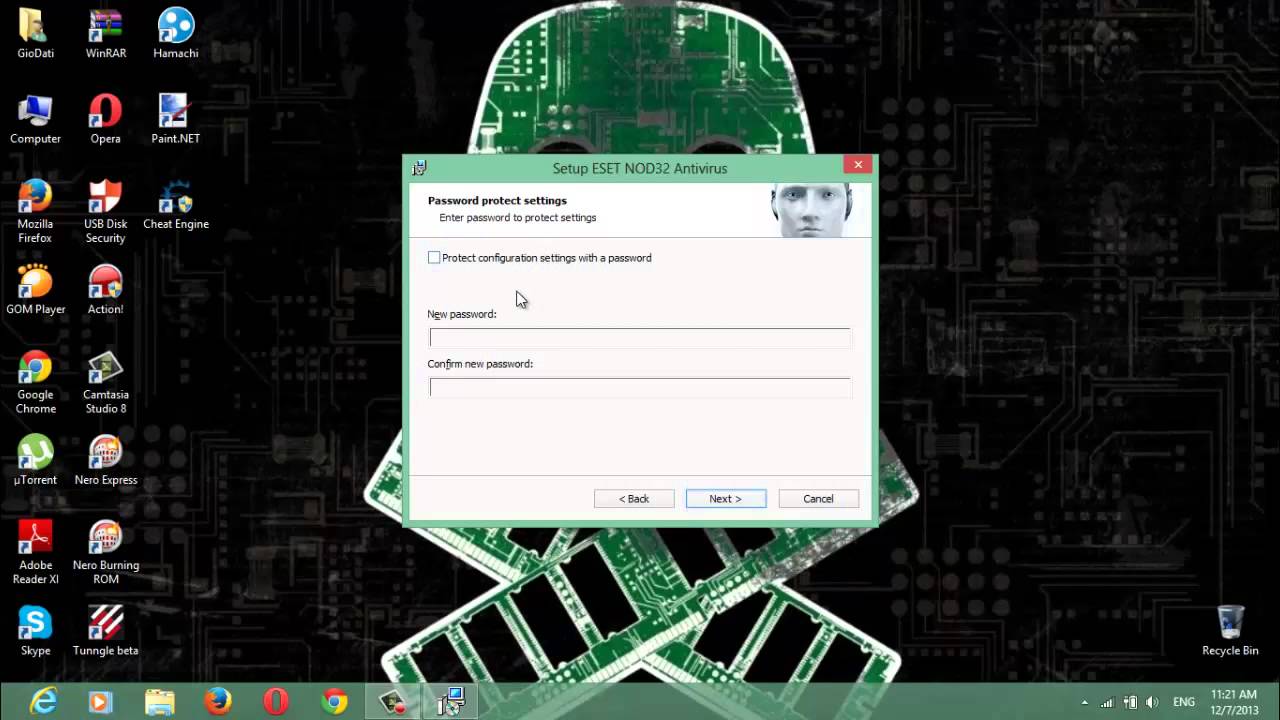Show hidden system tray icons
Screen dimensions: 1280x720
(x=1085, y=702)
